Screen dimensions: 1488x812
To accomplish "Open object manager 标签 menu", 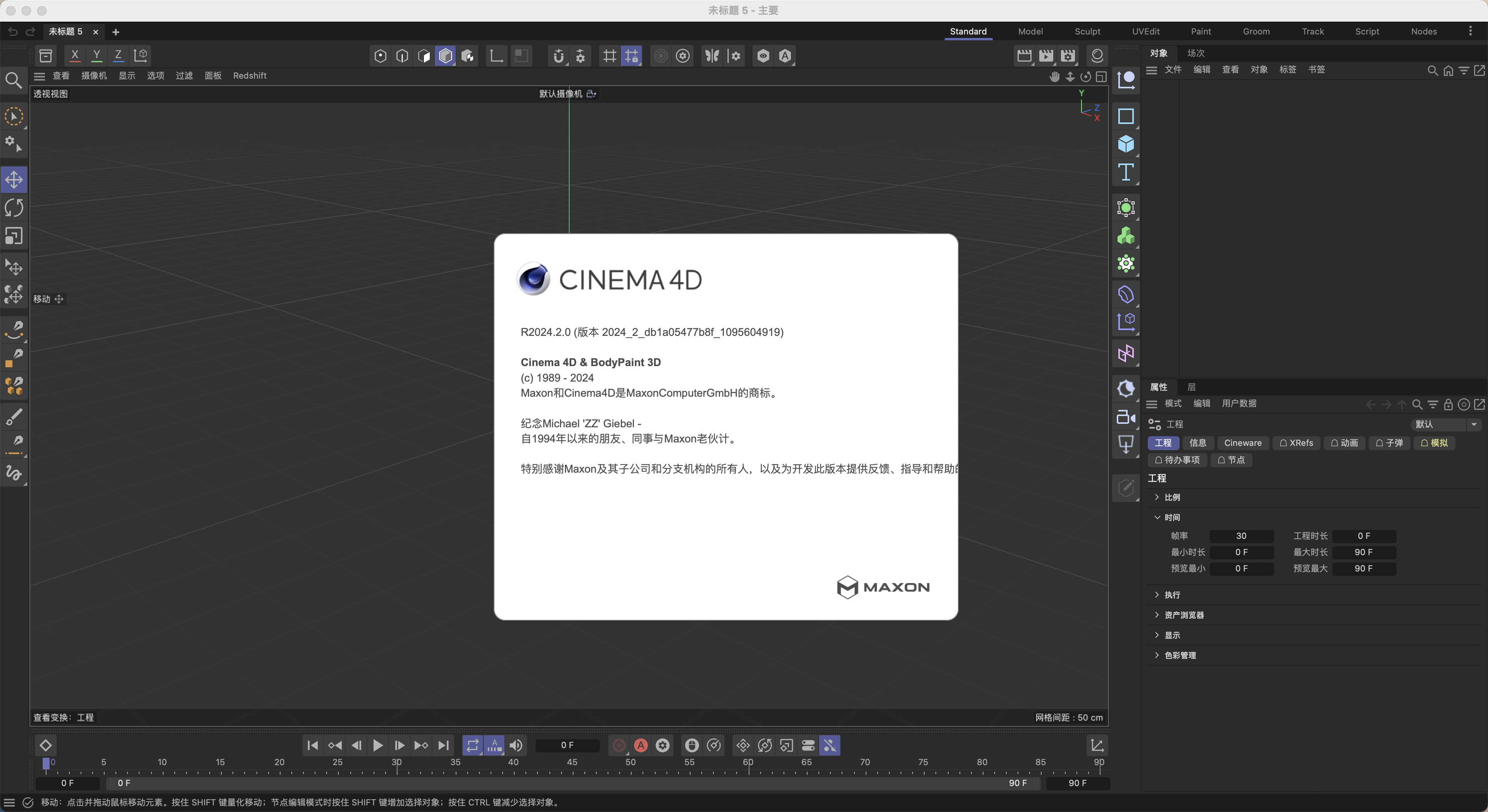I will 1288,69.
